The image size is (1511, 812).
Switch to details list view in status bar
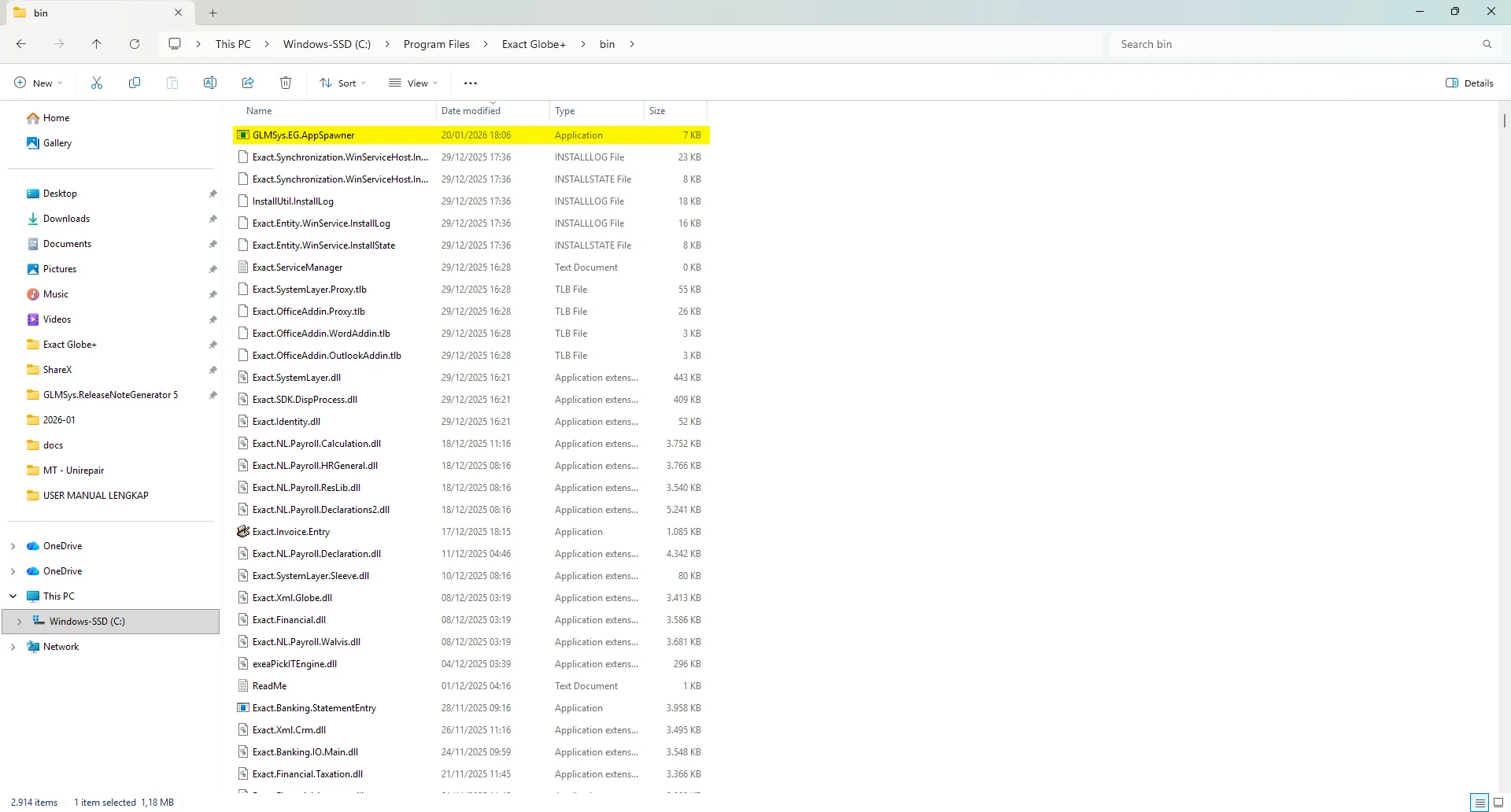point(1480,803)
